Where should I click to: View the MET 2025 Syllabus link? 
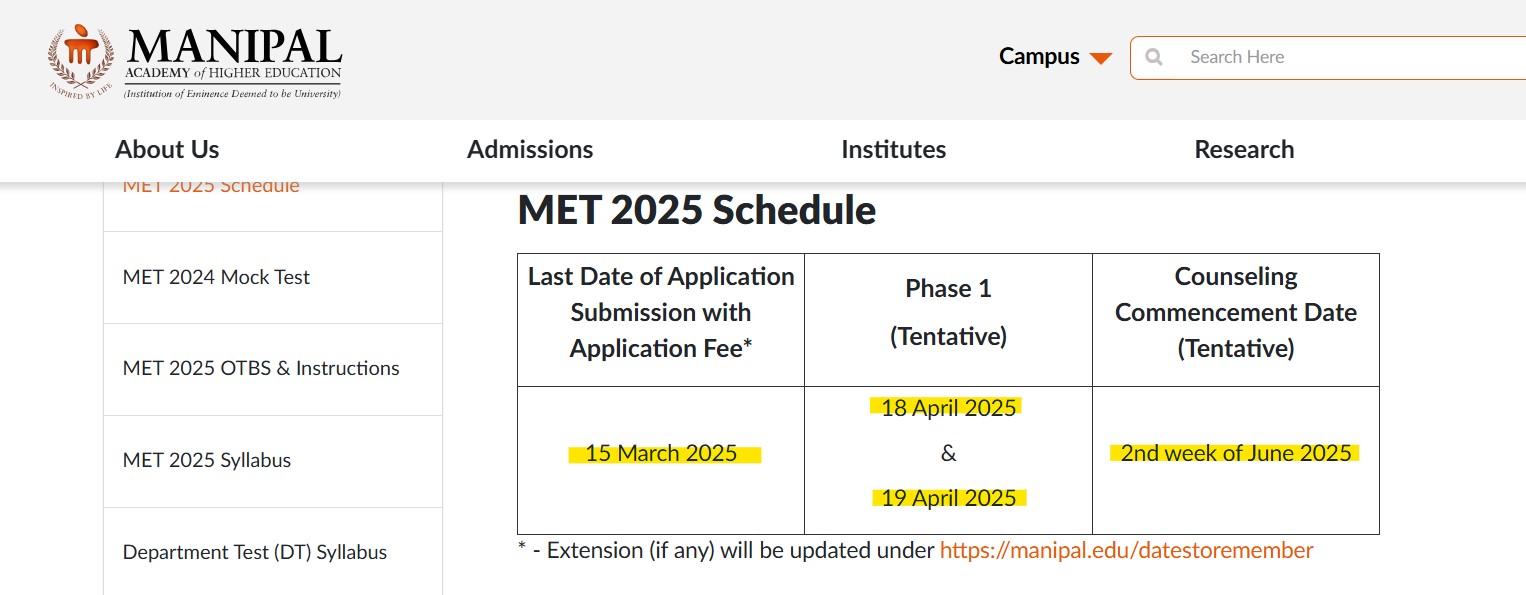click(x=207, y=461)
